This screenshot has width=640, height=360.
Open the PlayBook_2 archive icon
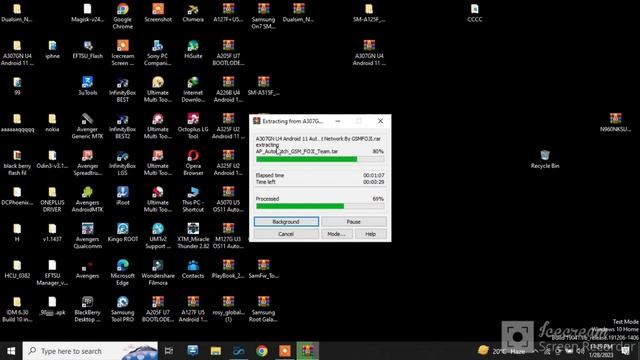tap(228, 269)
